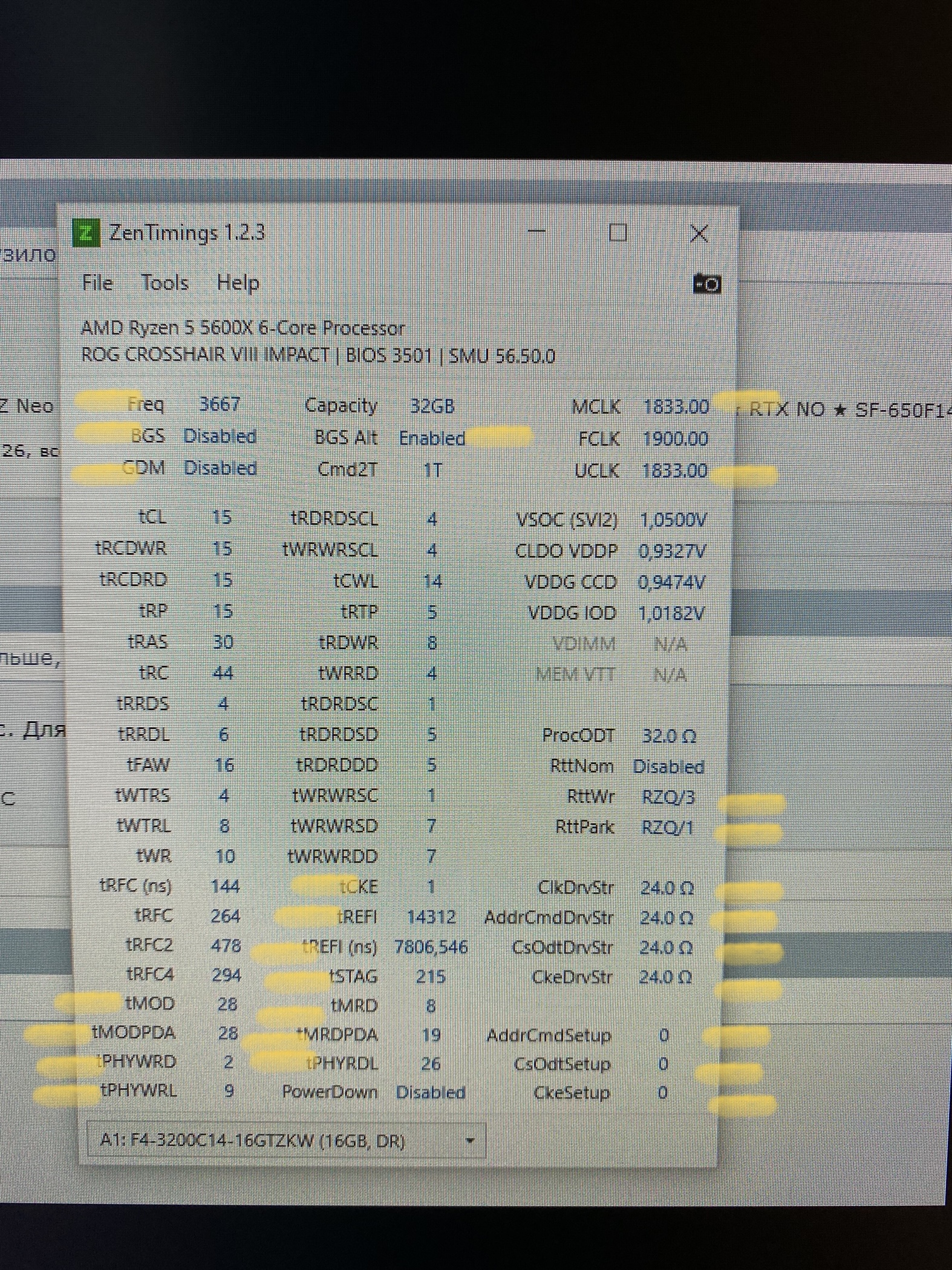
Task: Click the camera screenshot icon in ZenTimings
Action: [x=707, y=284]
